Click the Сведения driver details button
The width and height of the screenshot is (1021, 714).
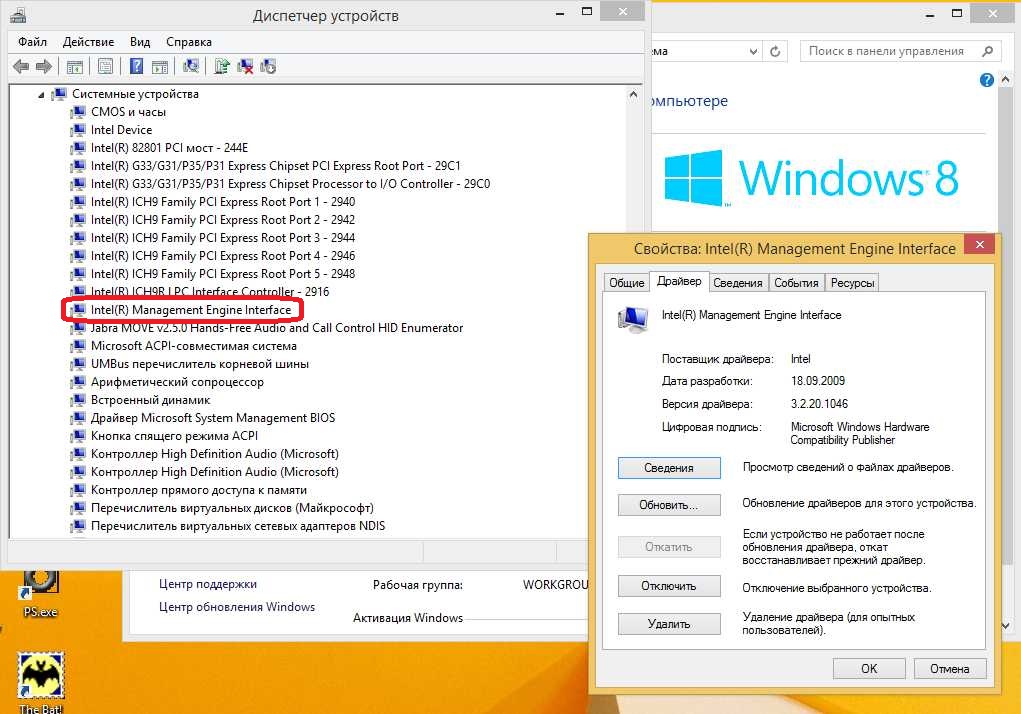[669, 468]
